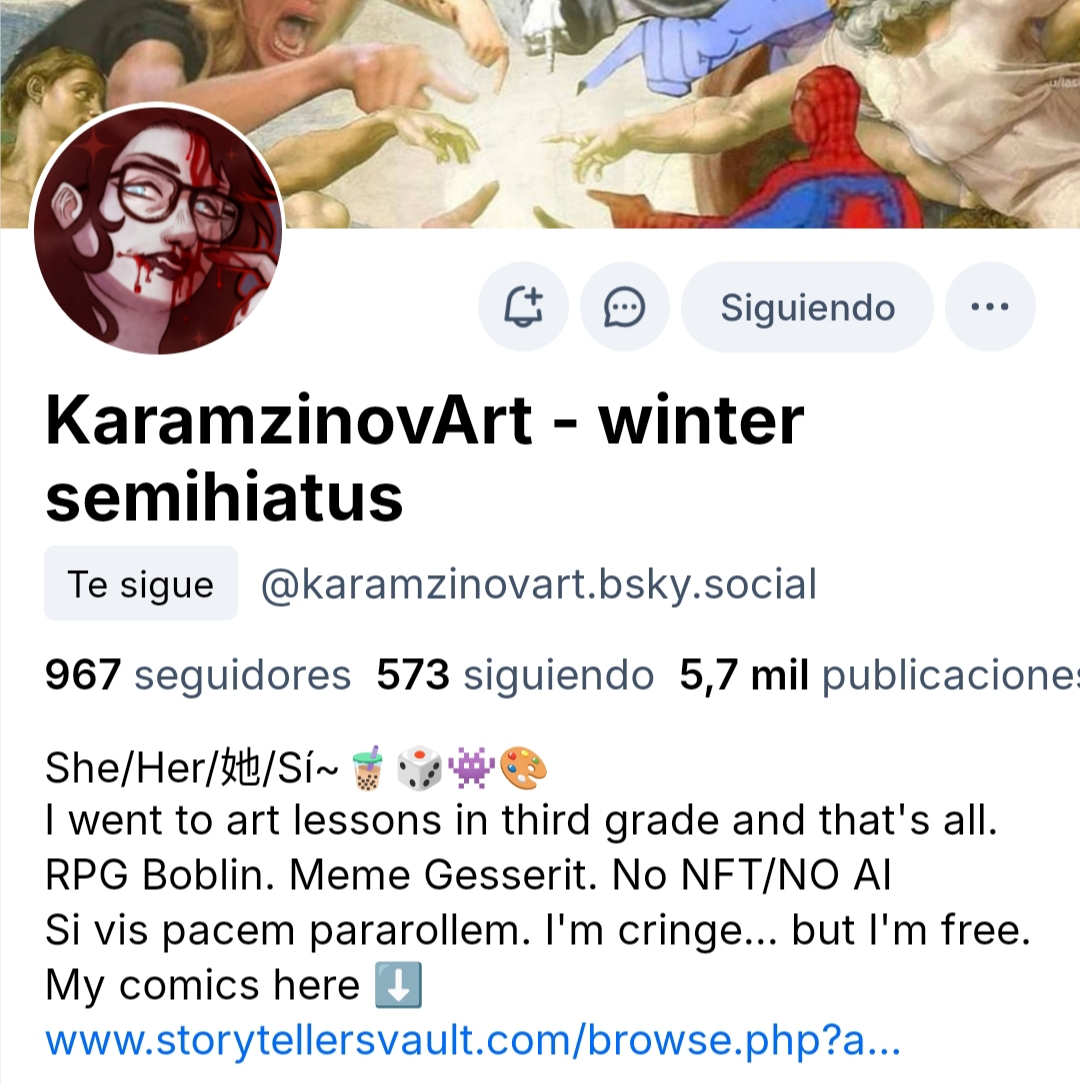Screen dimensions: 1080x1085
Task: Click the @karamzinovart.bsky.social handle
Action: (539, 584)
